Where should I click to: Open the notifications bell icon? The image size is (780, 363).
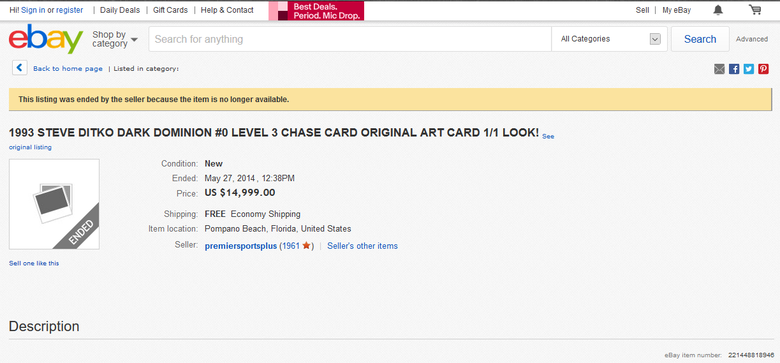tap(718, 10)
